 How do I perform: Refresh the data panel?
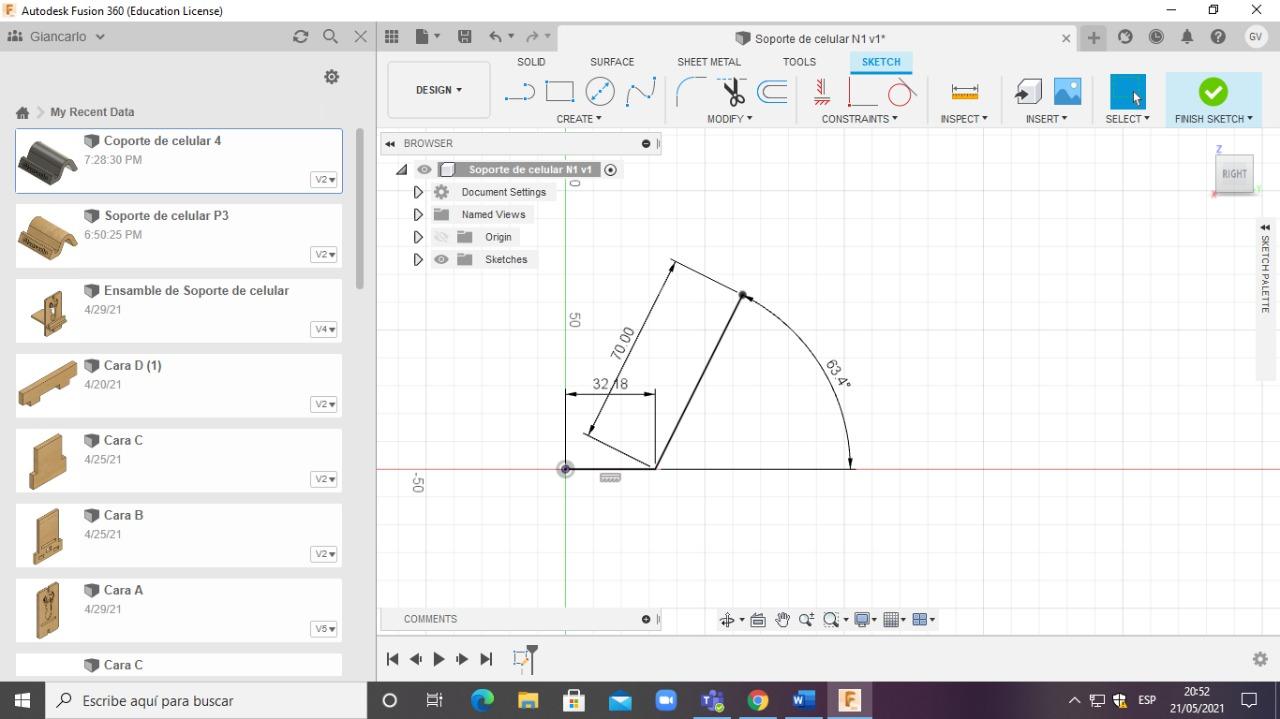300,36
